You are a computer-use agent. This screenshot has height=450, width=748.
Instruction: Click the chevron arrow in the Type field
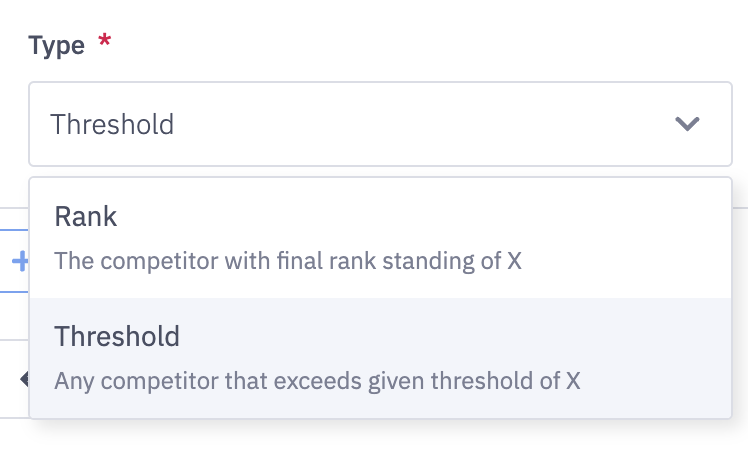[x=686, y=124]
